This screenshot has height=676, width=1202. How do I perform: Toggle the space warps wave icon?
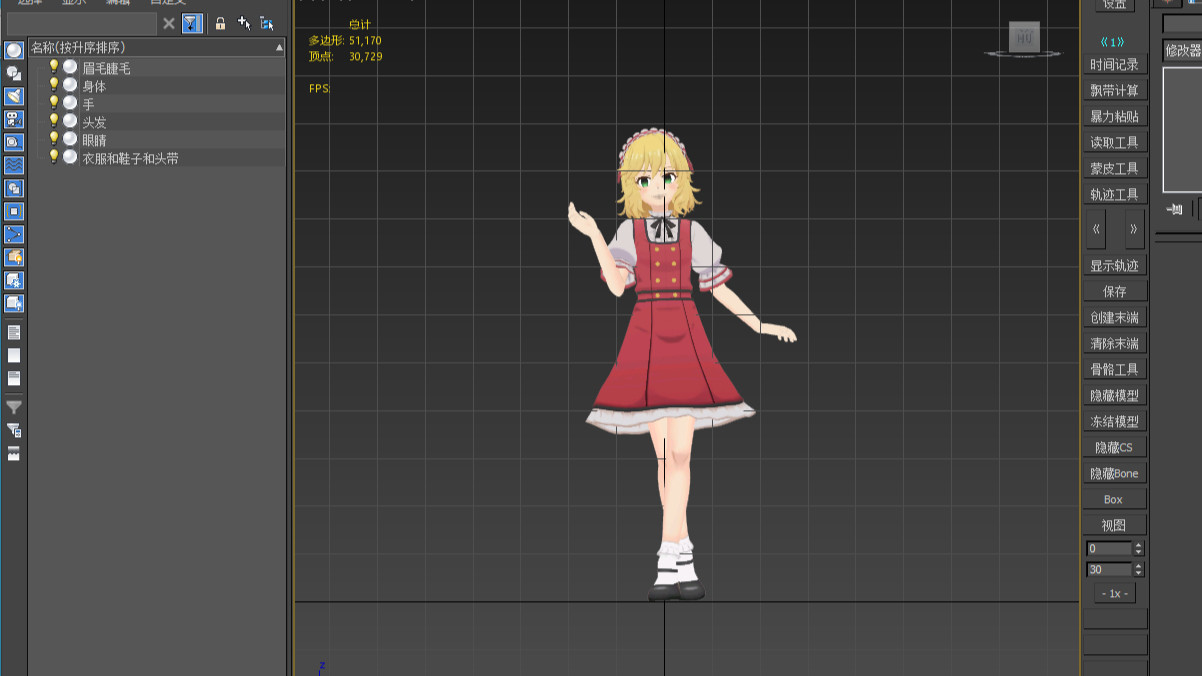(x=14, y=165)
